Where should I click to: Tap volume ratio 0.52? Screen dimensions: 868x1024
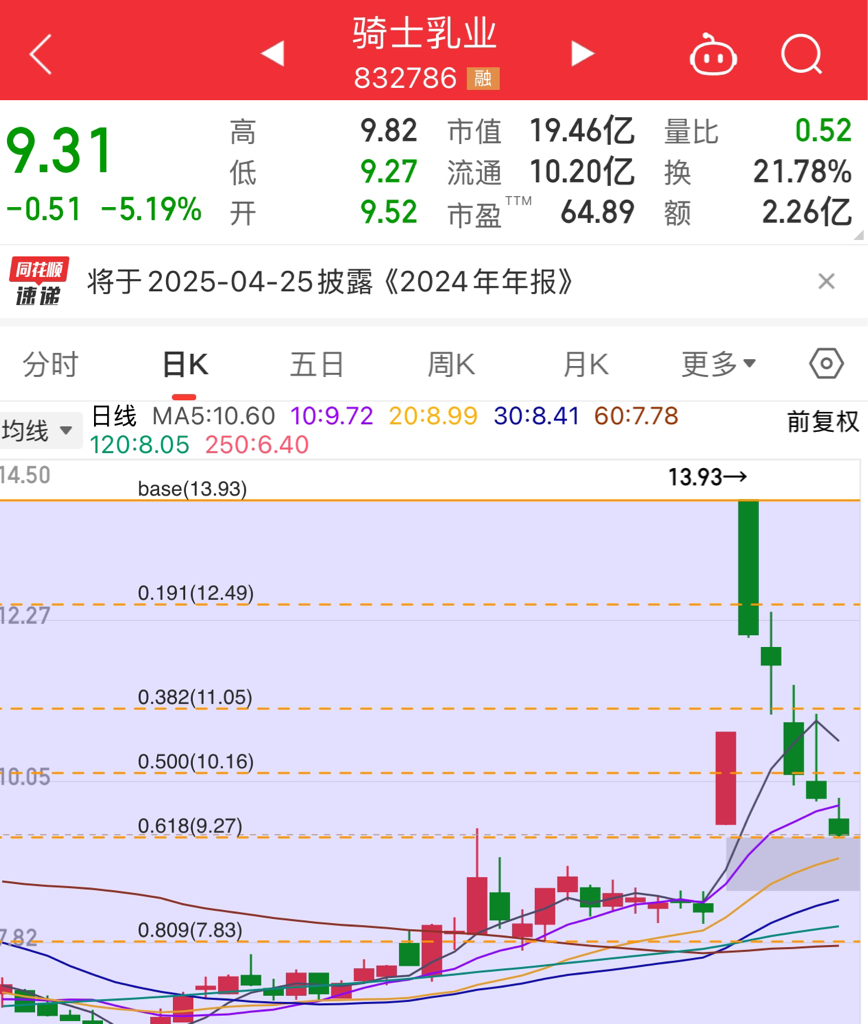(824, 131)
